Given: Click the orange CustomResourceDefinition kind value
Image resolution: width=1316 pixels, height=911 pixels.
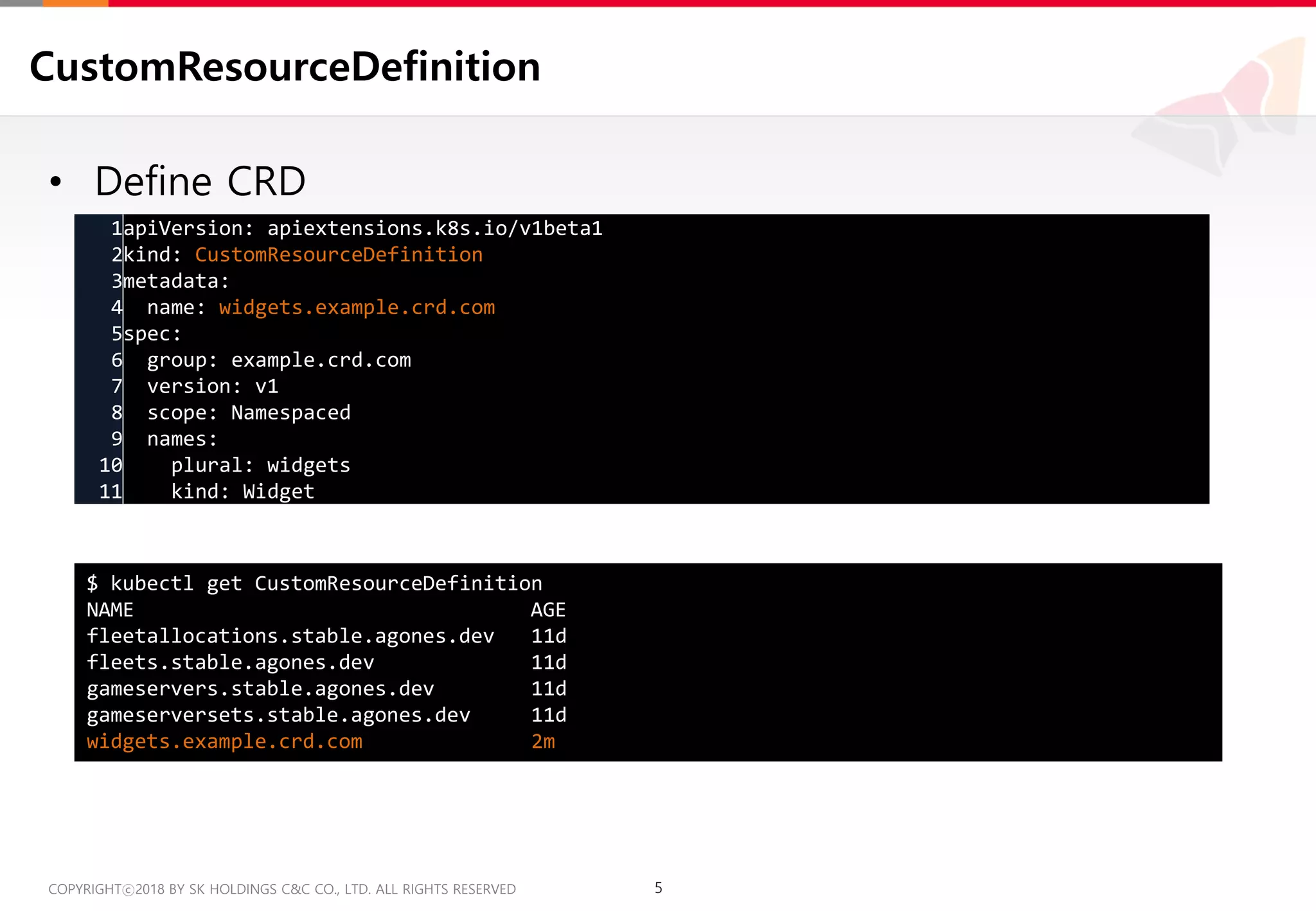Looking at the screenshot, I should point(339,255).
